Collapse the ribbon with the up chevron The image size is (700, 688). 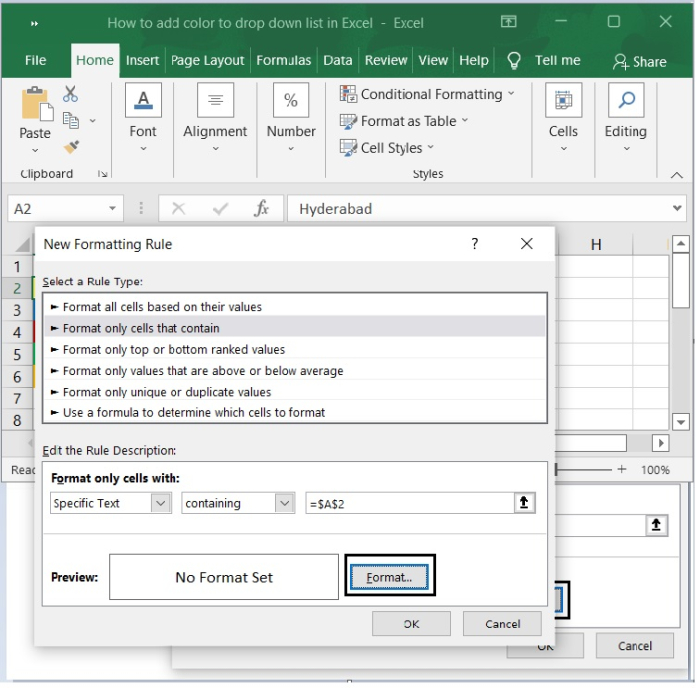tap(677, 175)
